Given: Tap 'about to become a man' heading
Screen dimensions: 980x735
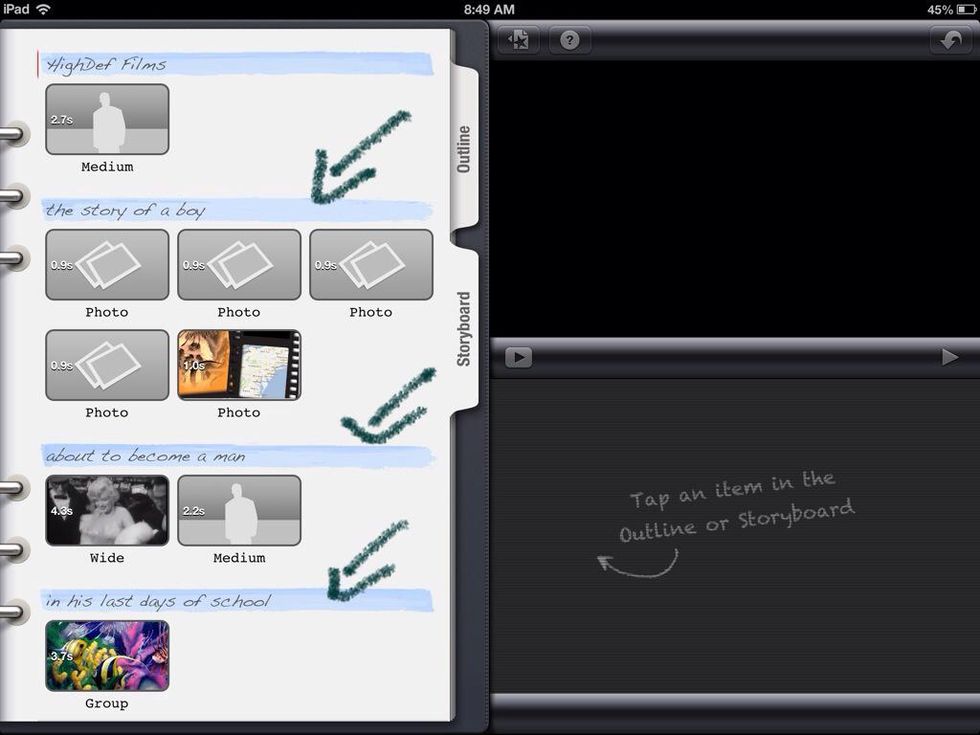Looking at the screenshot, I should pyautogui.click(x=145, y=456).
